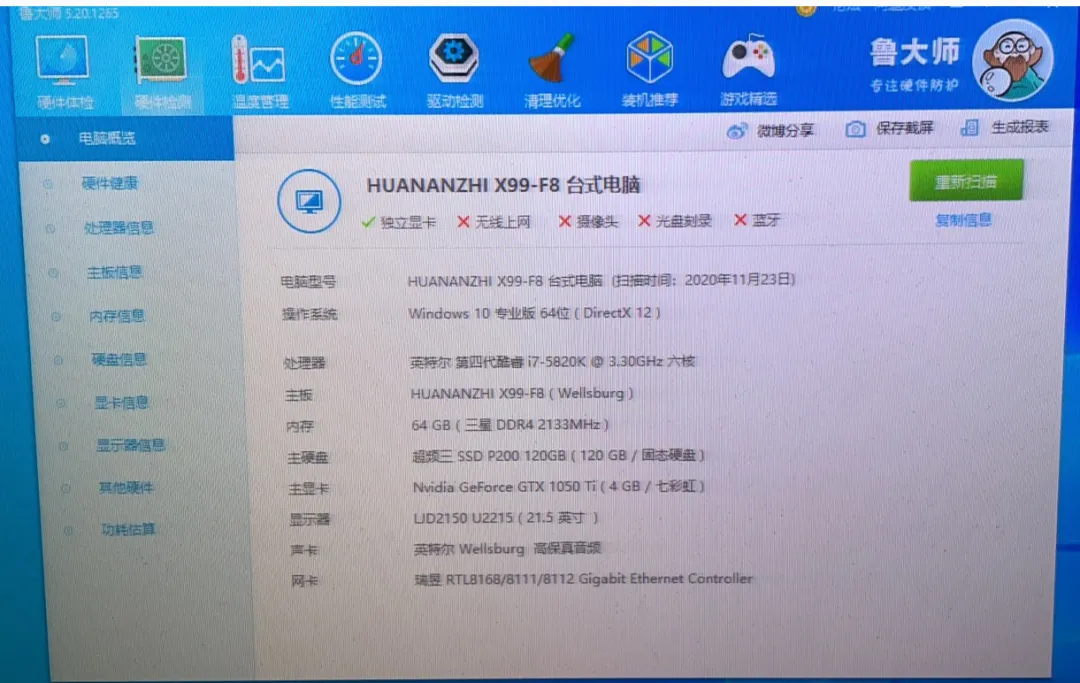Click the RTL8168/8111/8112 Gigabit Ethernet Controller value
The width and height of the screenshot is (1080, 683).
pos(583,579)
